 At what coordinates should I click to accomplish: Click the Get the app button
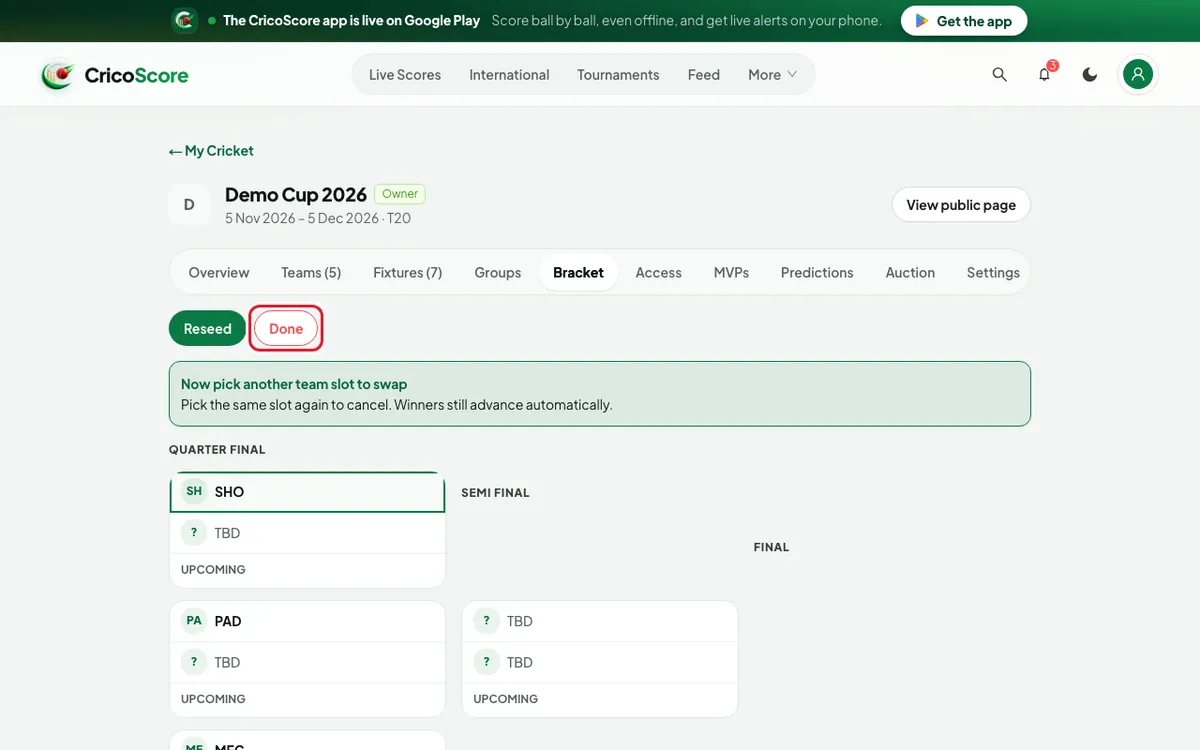(964, 21)
